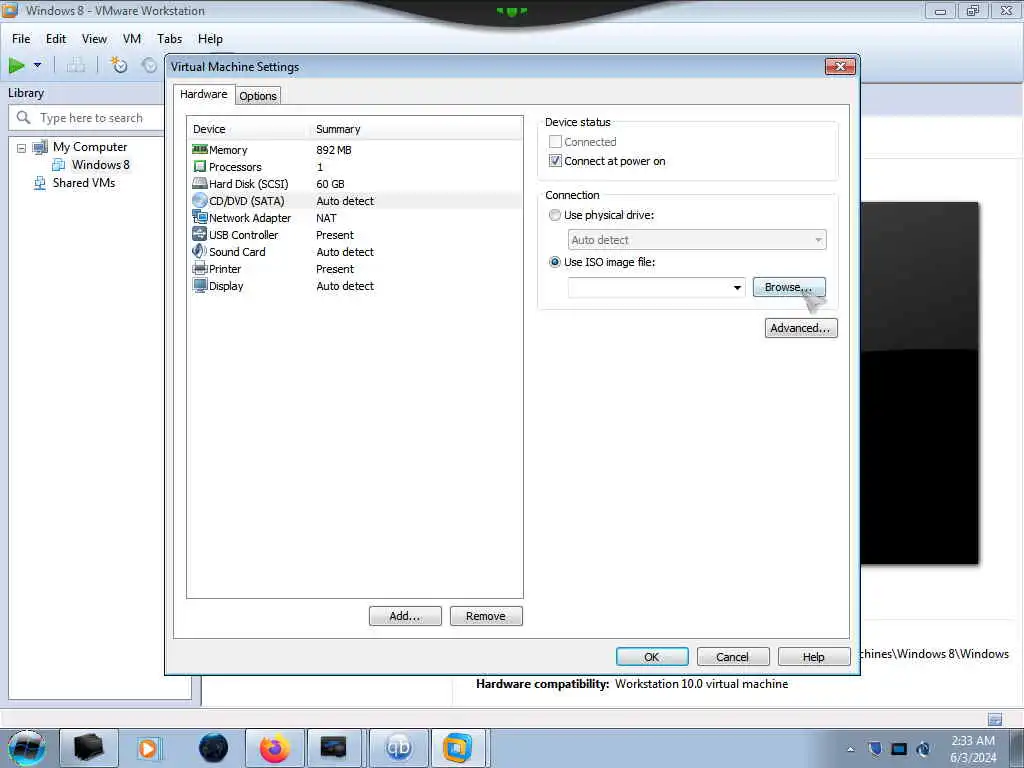Show hidden system tray icons
This screenshot has width=1024, height=768.
click(x=850, y=749)
